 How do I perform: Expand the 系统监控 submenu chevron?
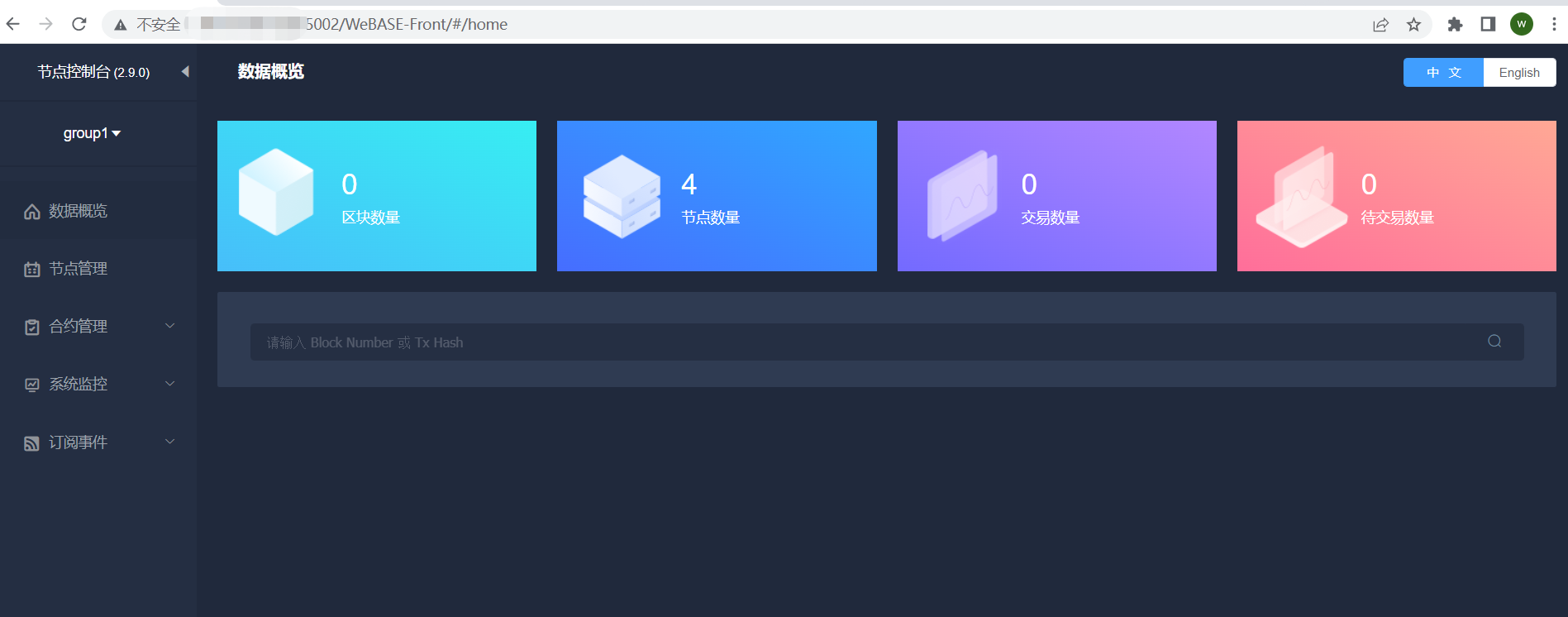click(x=170, y=384)
